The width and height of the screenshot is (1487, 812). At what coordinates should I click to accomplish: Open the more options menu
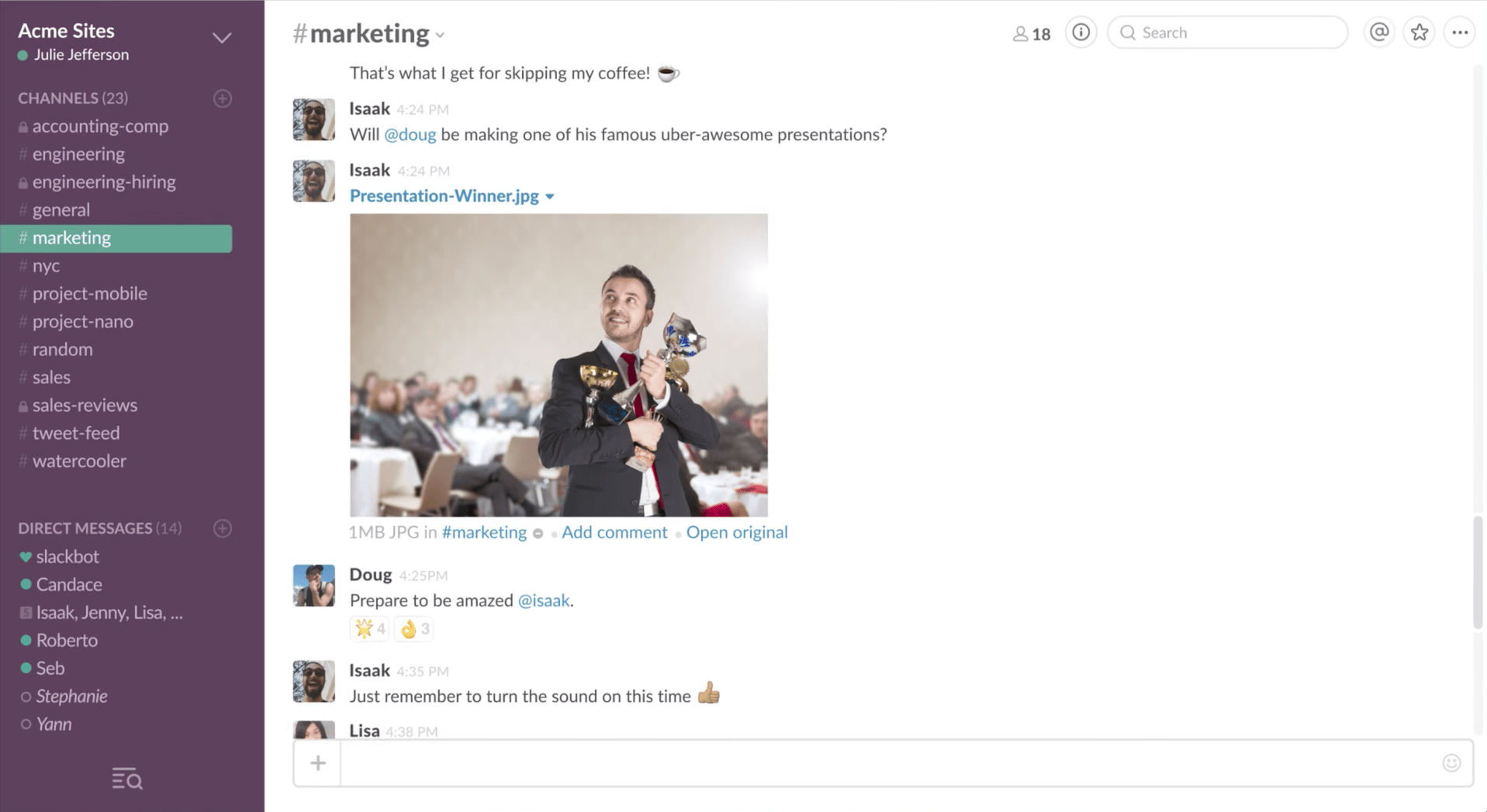1460,32
